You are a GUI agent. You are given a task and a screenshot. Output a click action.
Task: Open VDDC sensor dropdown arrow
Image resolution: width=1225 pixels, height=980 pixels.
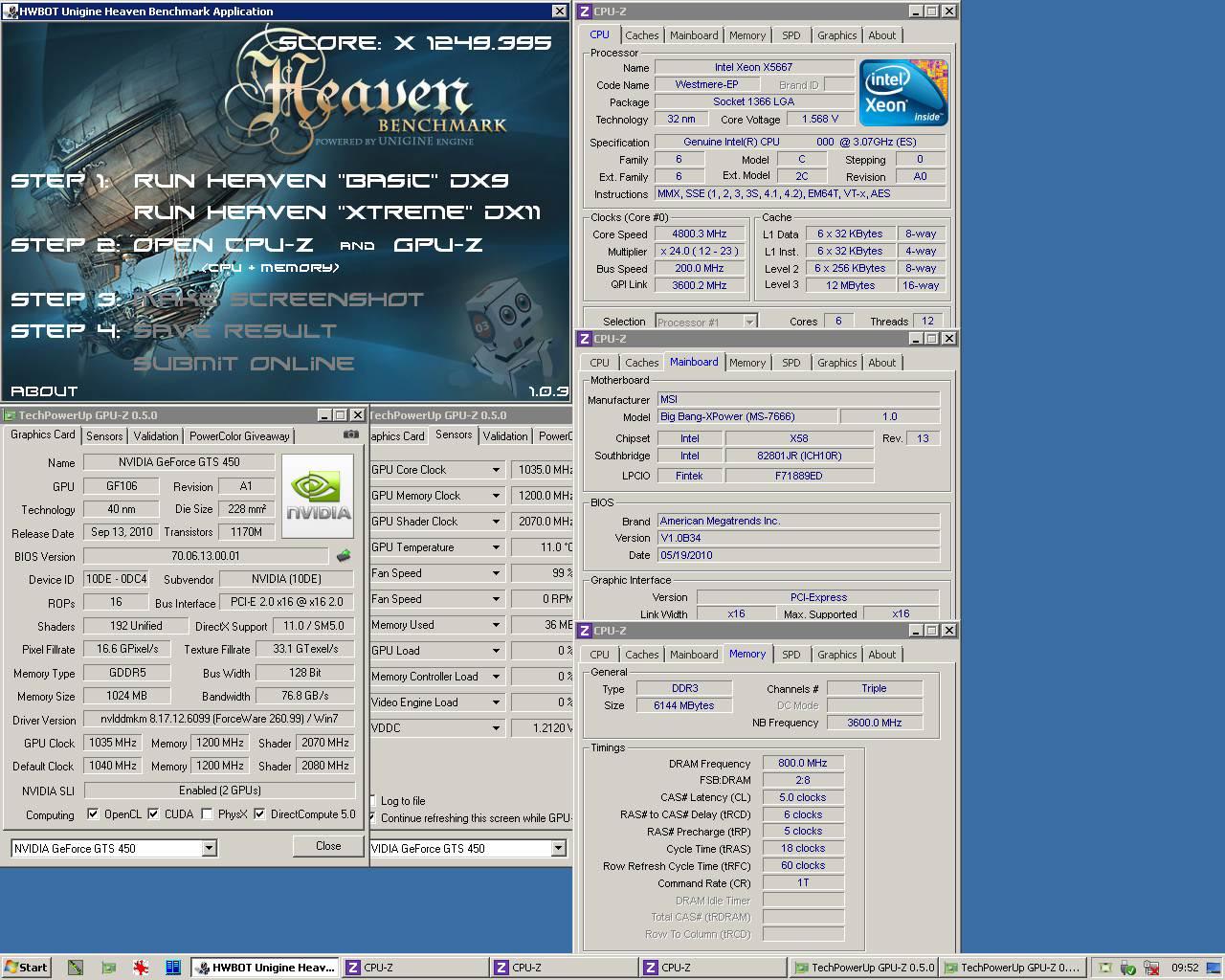pyautogui.click(x=496, y=728)
